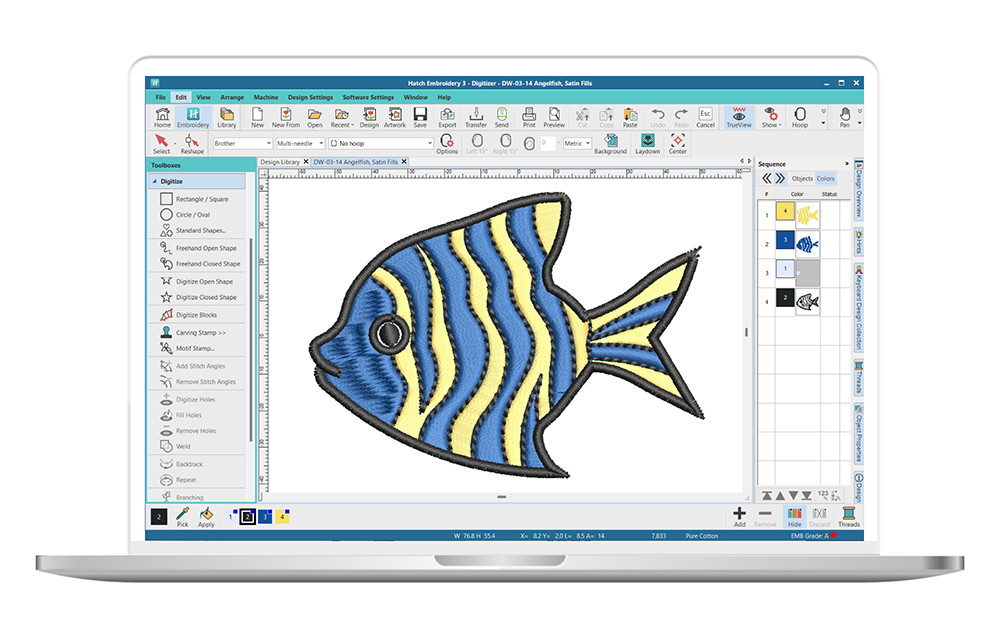Open the Carving Stamp tool

click(x=197, y=331)
